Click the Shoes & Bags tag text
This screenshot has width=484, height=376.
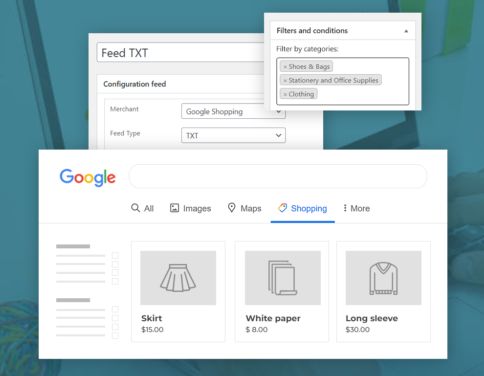tap(309, 67)
